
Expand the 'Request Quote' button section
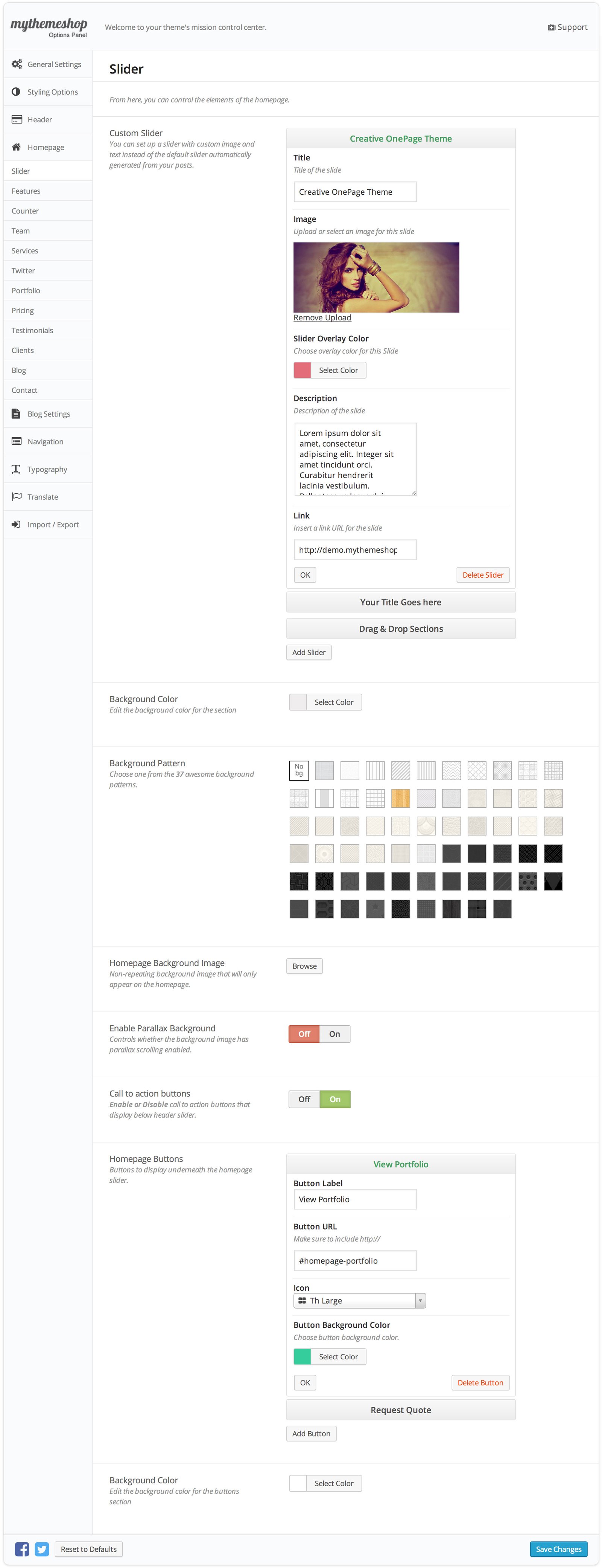click(401, 1410)
